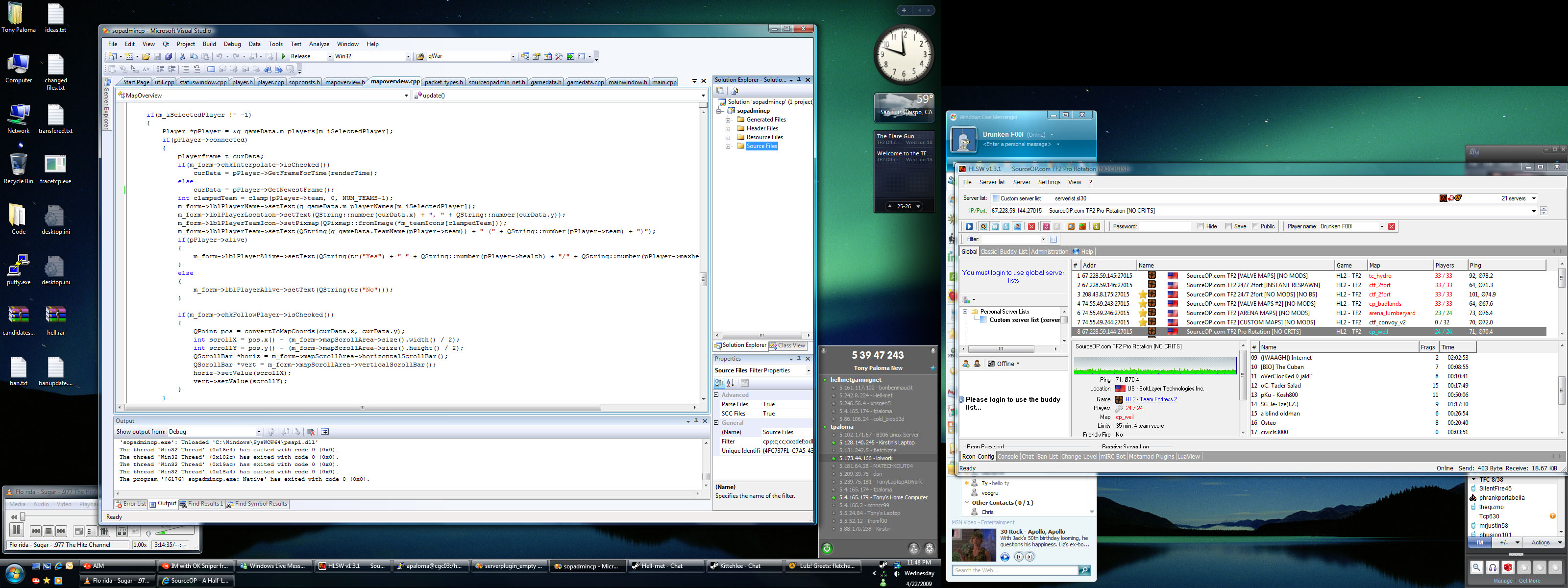Viewport: 1568px width, 588px height.
Task: Switch to the gamedata.cpp editor tab
Action: pyautogui.click(x=585, y=82)
